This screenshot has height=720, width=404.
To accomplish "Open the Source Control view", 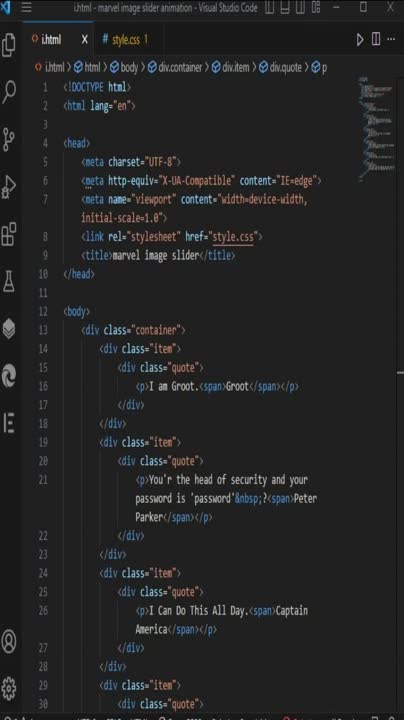I will [x=9, y=140].
